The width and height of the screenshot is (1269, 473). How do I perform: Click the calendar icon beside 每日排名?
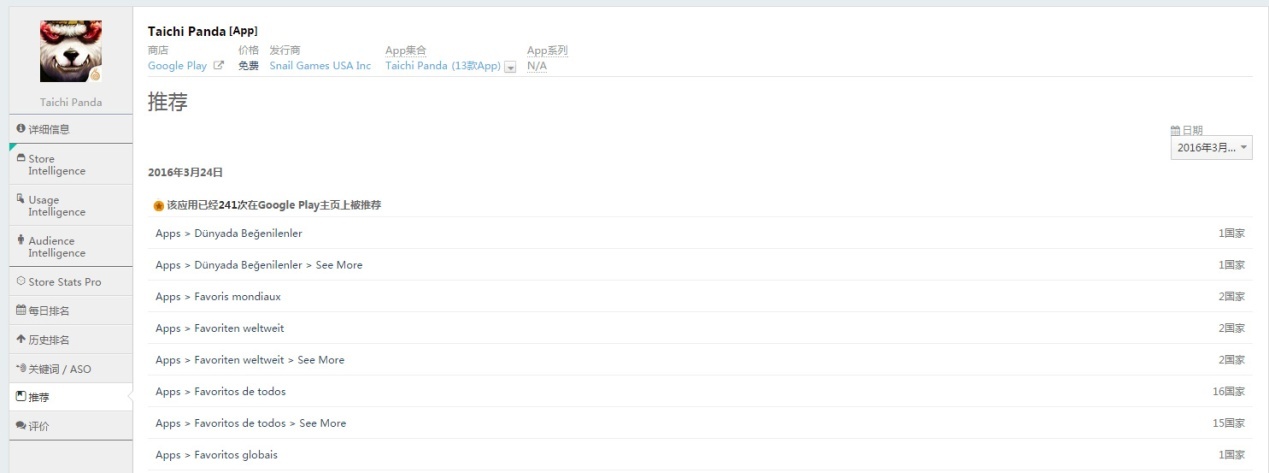(21, 311)
